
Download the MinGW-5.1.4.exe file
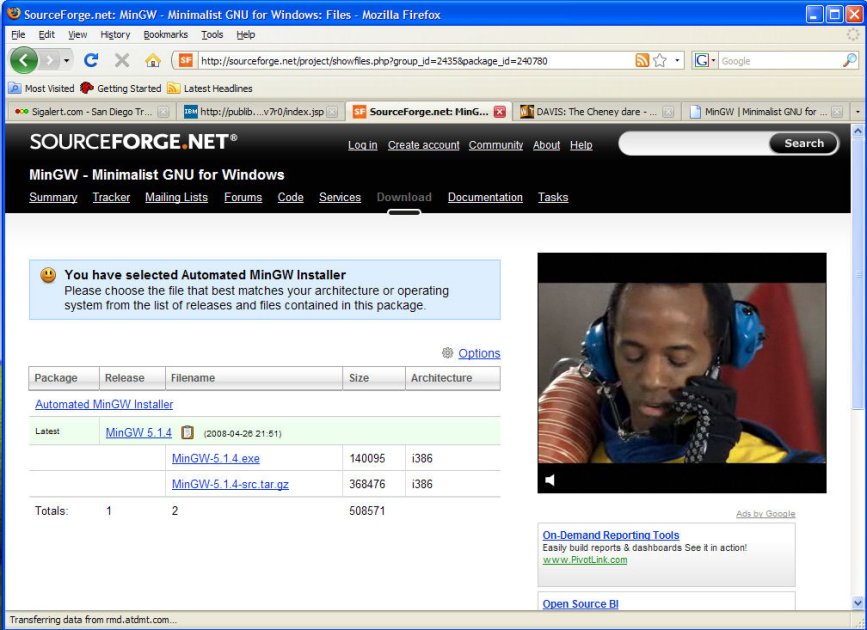pyautogui.click(x=215, y=458)
